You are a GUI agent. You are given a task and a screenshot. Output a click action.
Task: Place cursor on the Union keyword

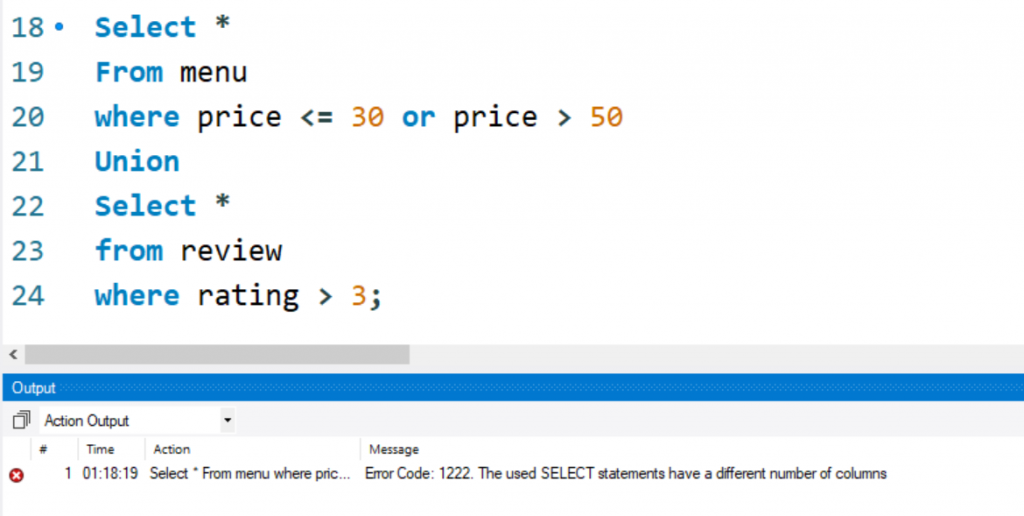pyautogui.click(x=137, y=161)
